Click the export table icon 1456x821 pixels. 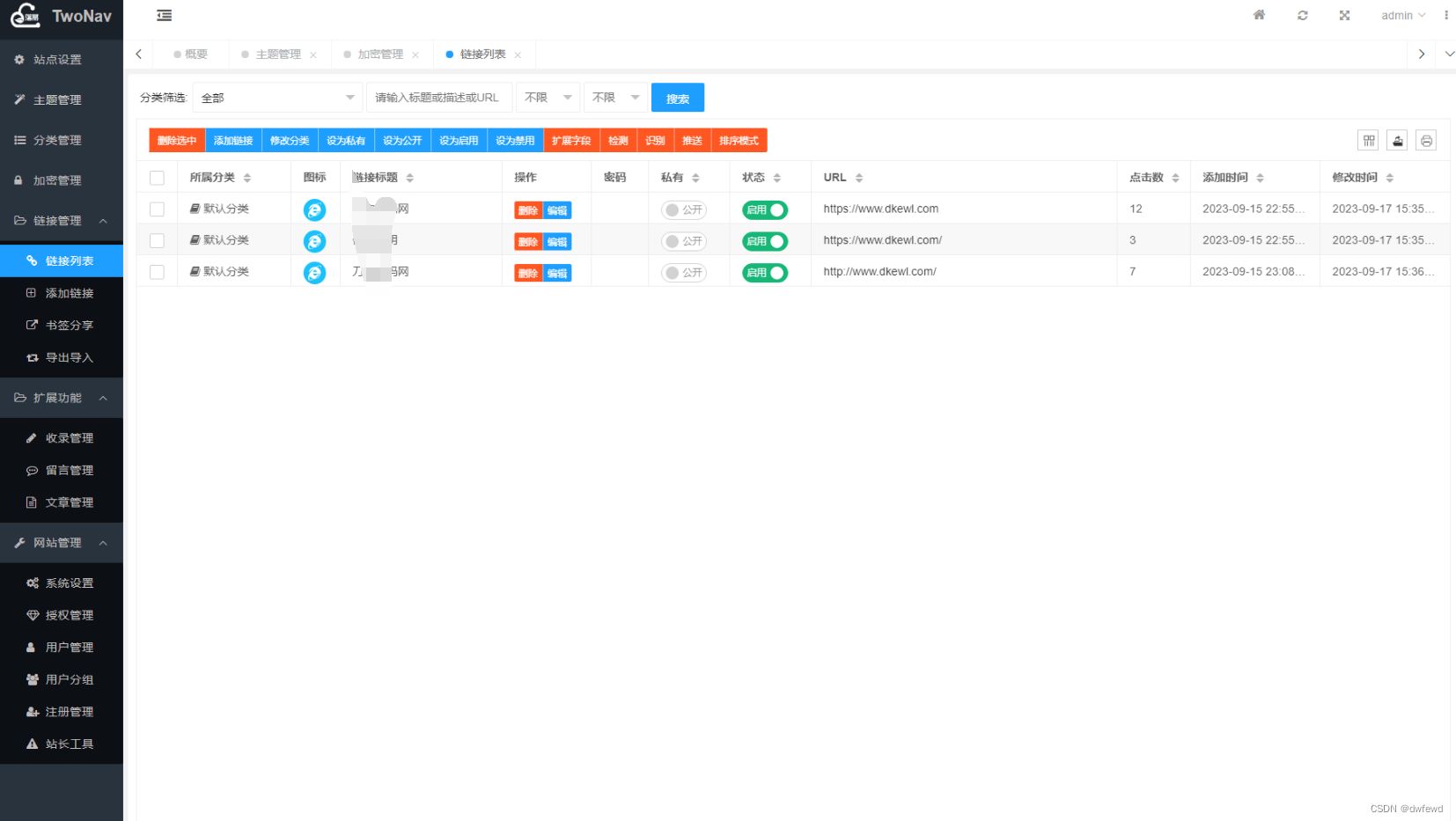(x=1397, y=141)
